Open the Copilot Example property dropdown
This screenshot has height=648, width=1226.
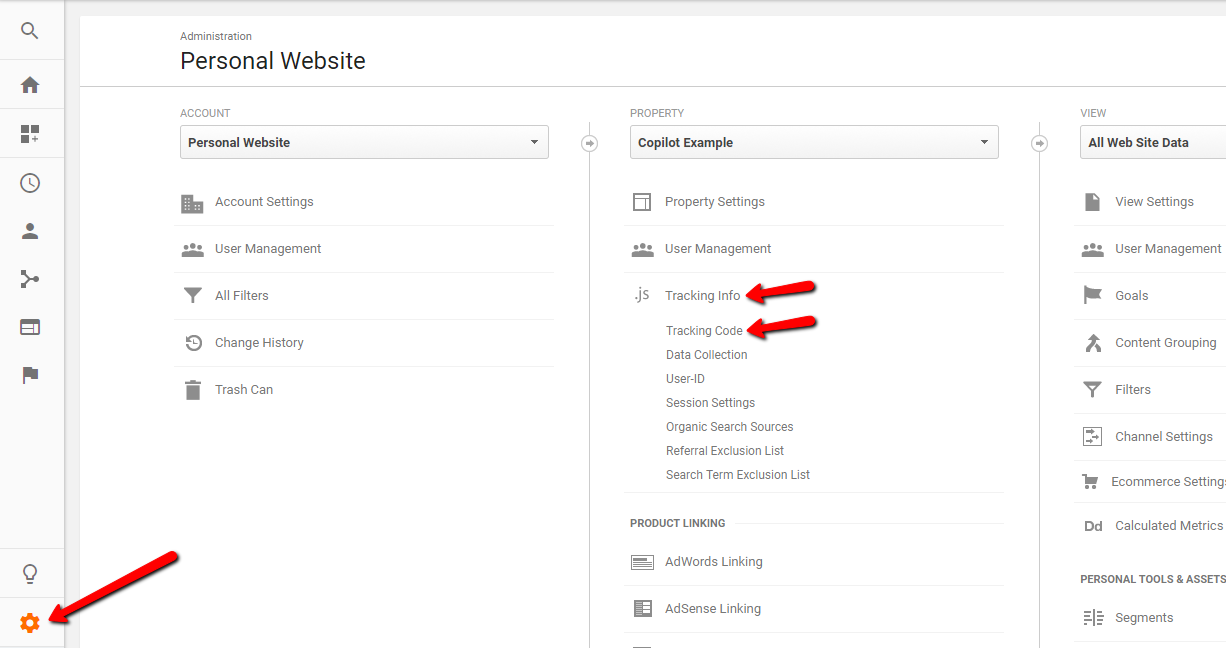[814, 142]
